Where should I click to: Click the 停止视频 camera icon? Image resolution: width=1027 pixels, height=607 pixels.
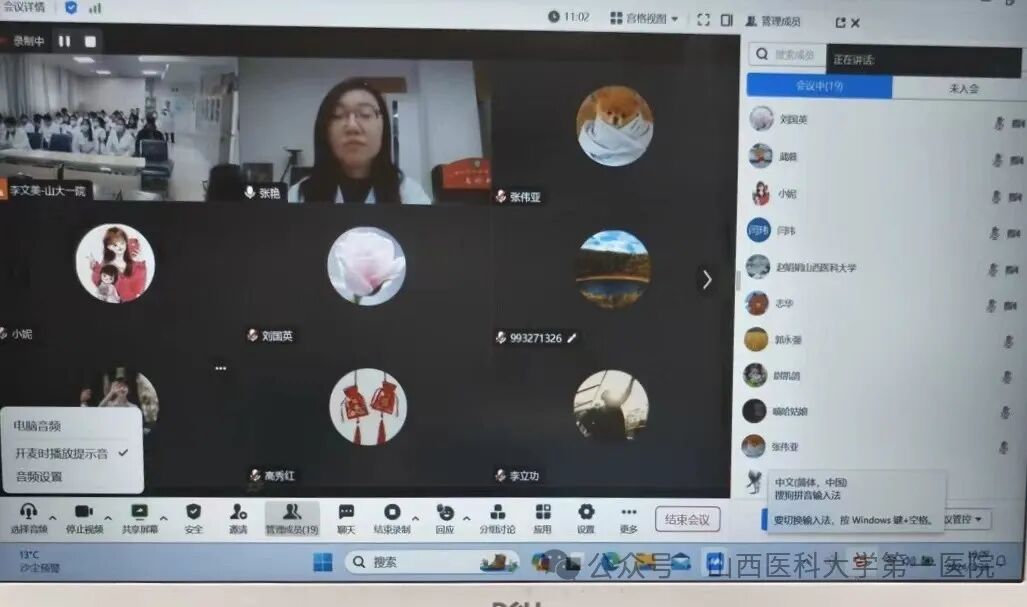pyautogui.click(x=84, y=511)
